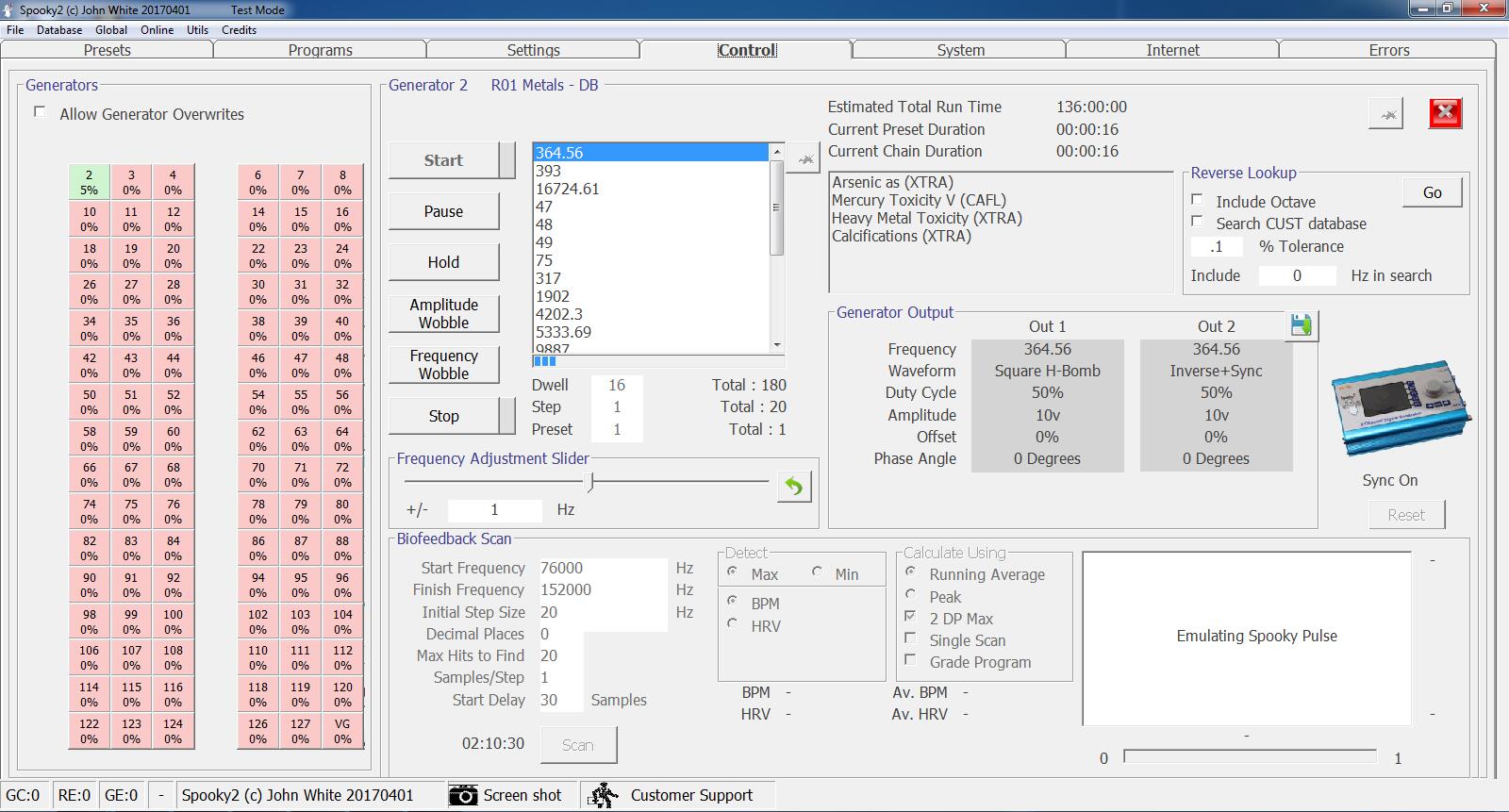Select Peak calculation radio button
1509x812 pixels.
click(910, 595)
